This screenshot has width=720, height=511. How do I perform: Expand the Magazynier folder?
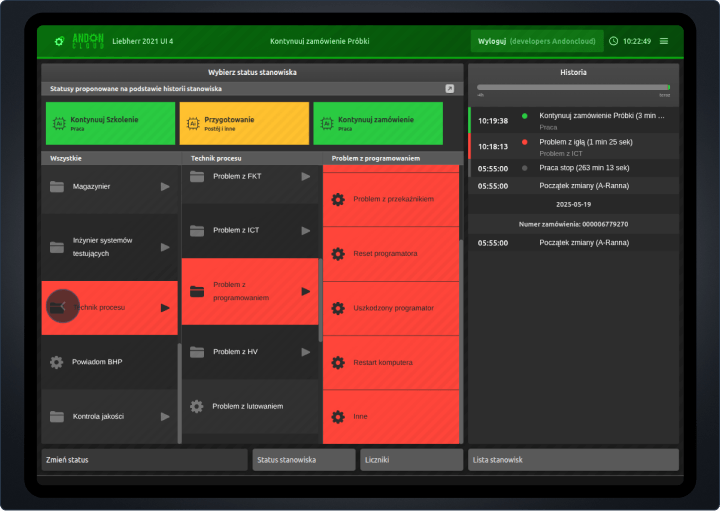coord(109,187)
